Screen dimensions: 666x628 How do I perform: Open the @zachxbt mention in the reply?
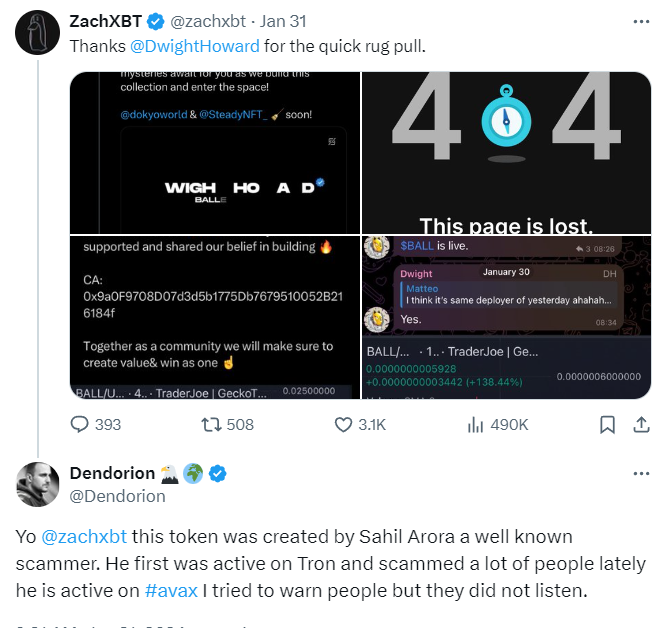click(84, 537)
